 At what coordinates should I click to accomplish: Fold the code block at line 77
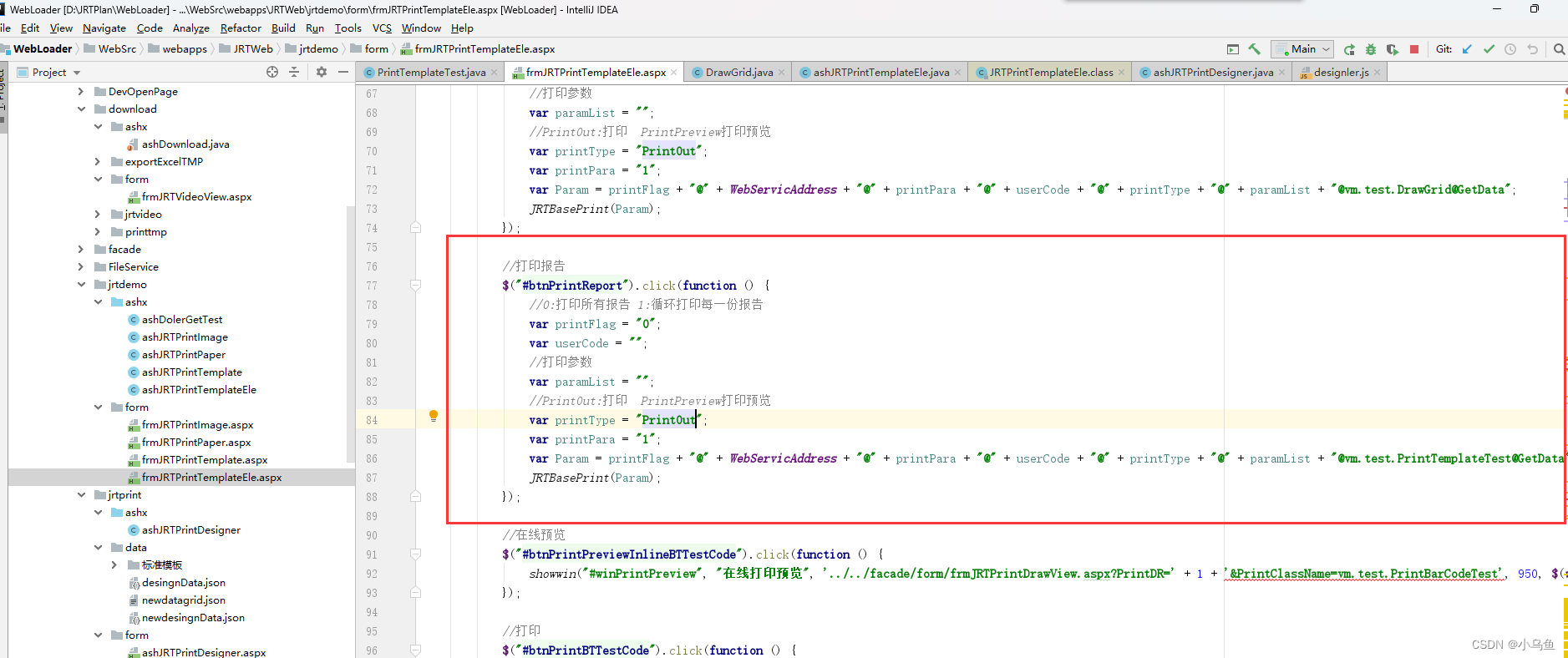(x=415, y=285)
